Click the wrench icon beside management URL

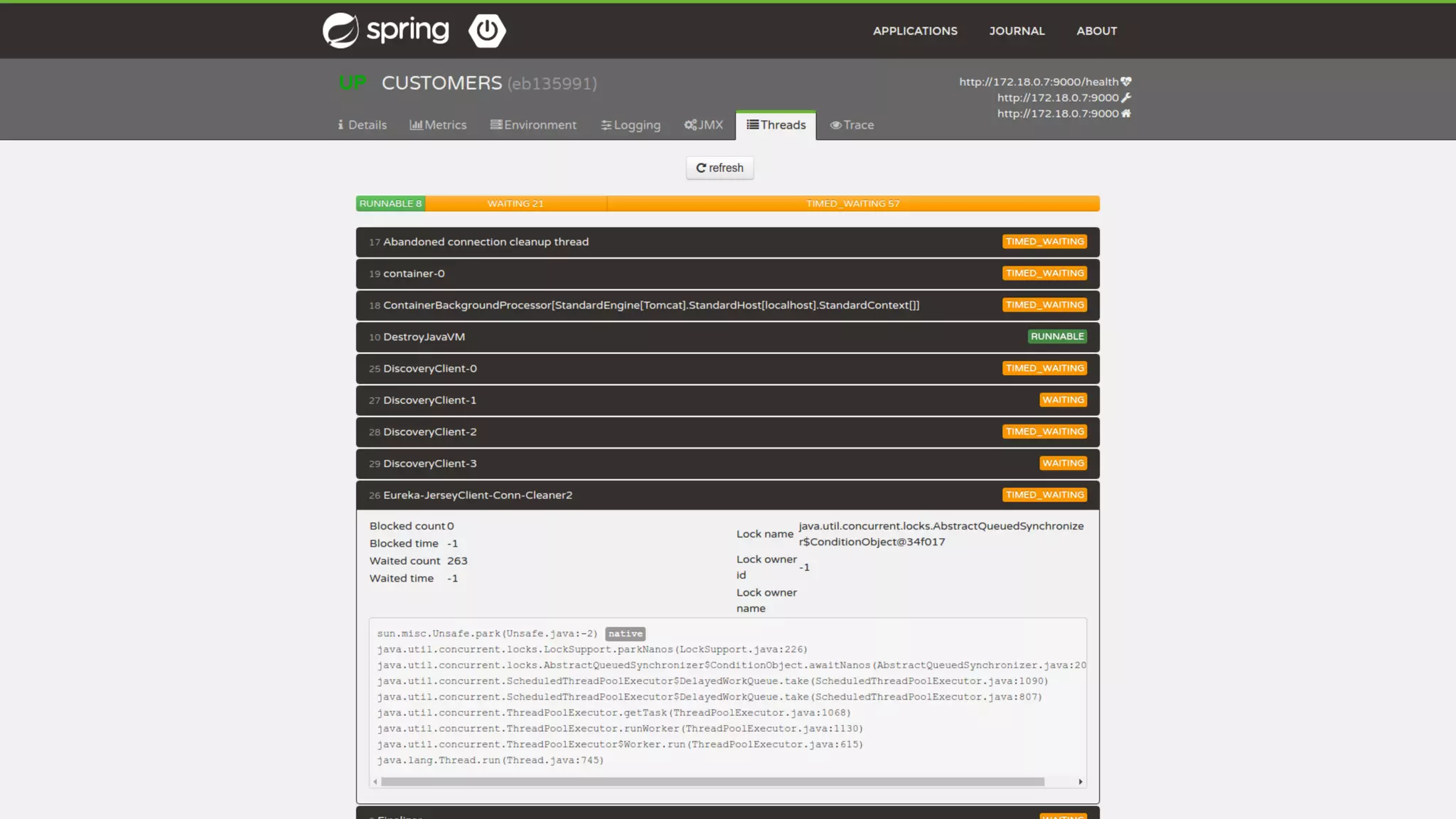click(1126, 97)
